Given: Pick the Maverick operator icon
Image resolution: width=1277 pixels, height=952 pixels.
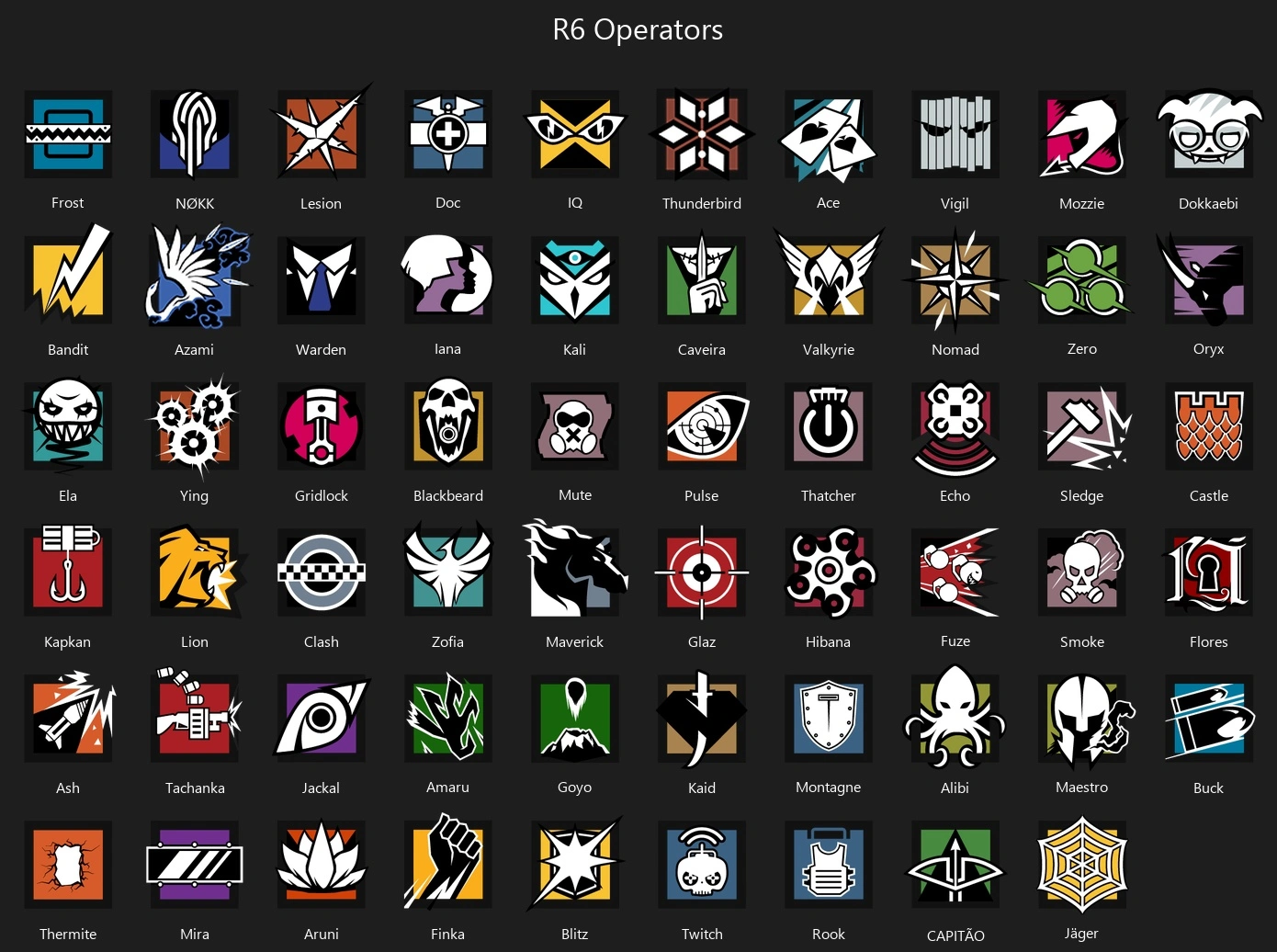Looking at the screenshot, I should click(x=575, y=570).
